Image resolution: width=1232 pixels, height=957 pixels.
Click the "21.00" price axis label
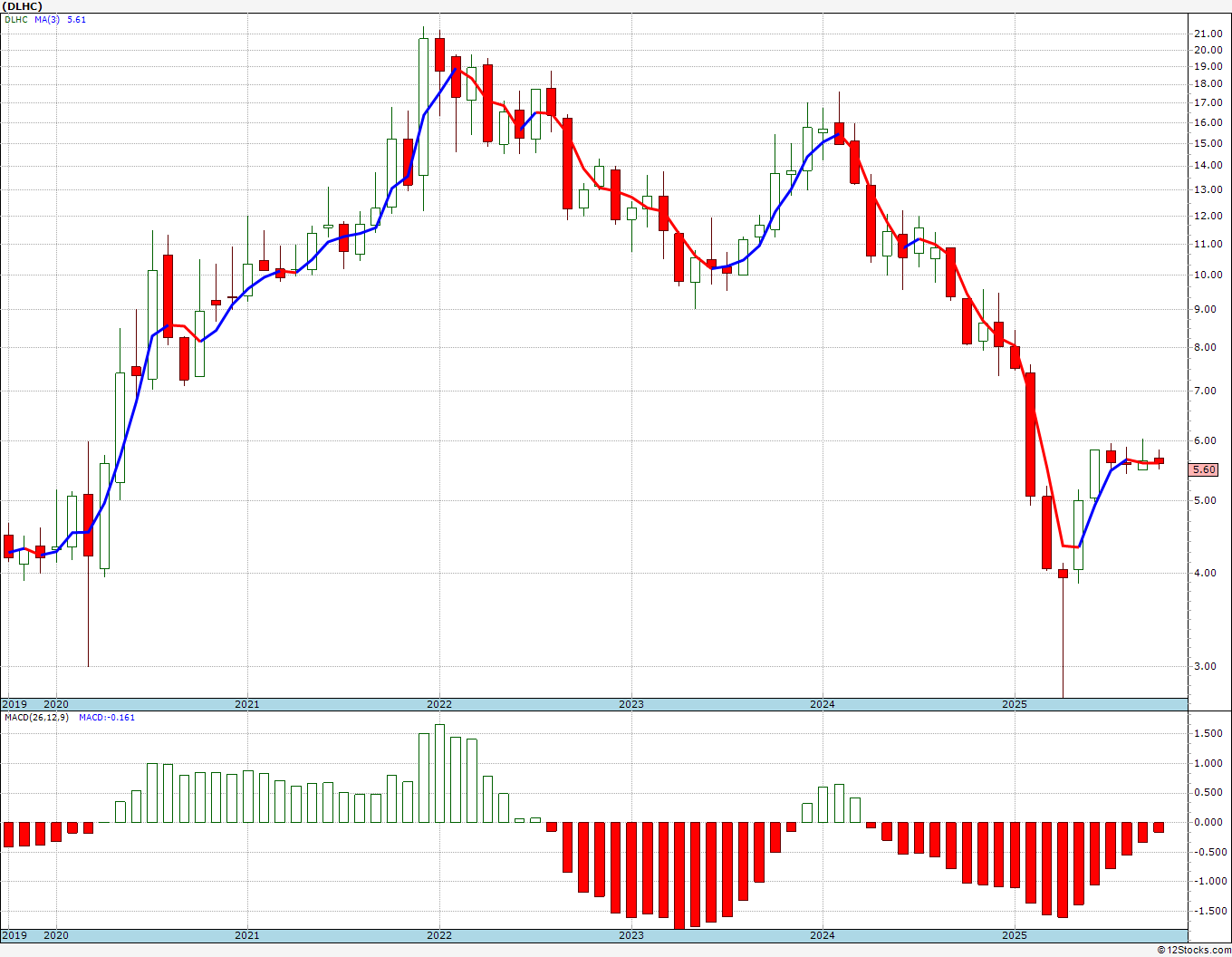(1207, 34)
